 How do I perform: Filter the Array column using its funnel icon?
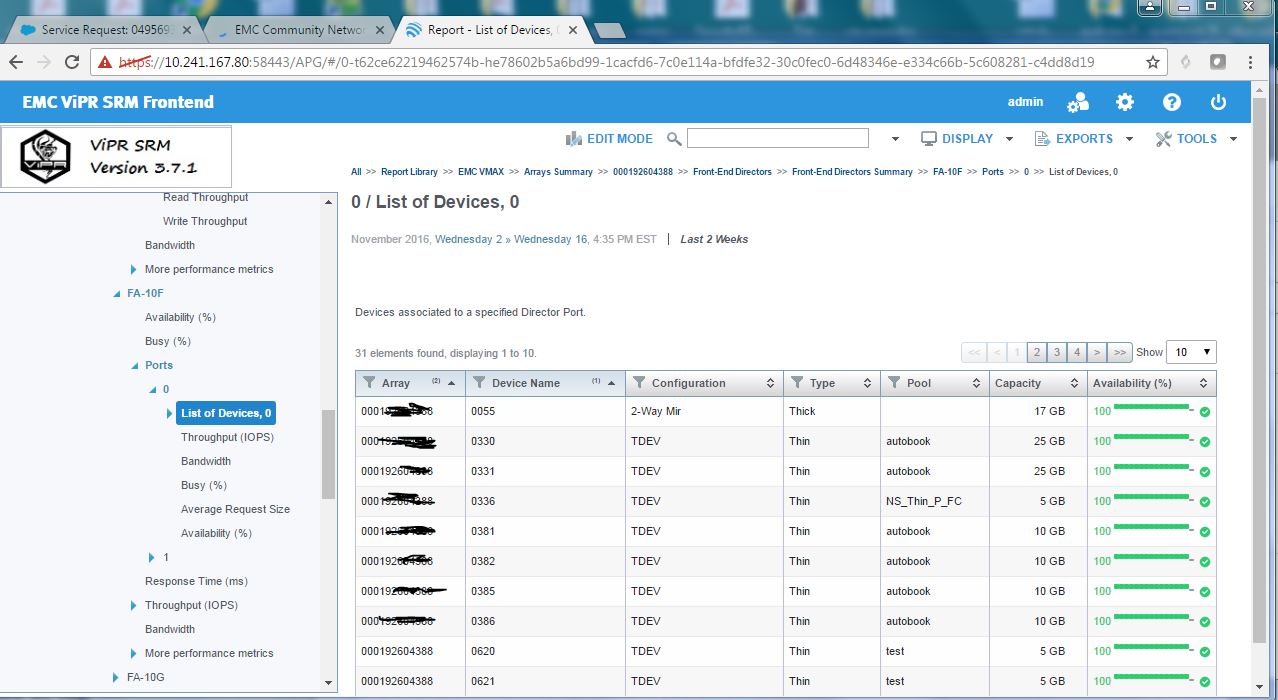[369, 383]
